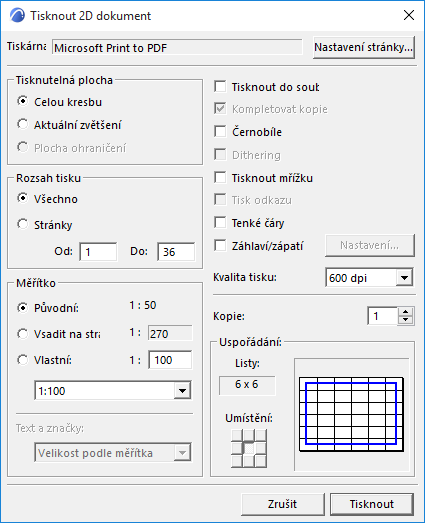Viewport: 425px width, 523px height.
Task: Increase Kopie count with up arrow
Action: (406, 312)
